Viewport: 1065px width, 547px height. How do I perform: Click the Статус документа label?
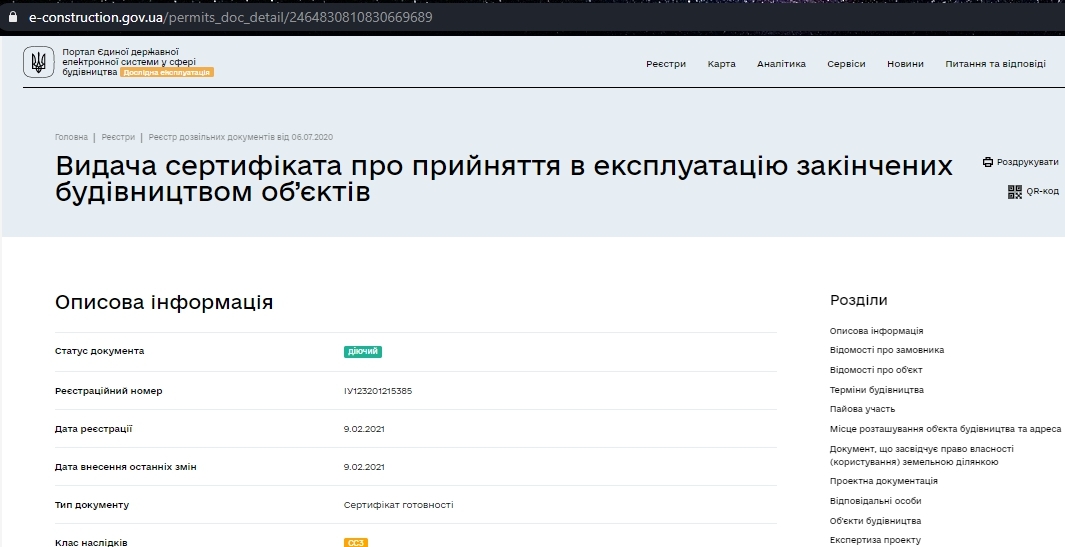(x=99, y=351)
